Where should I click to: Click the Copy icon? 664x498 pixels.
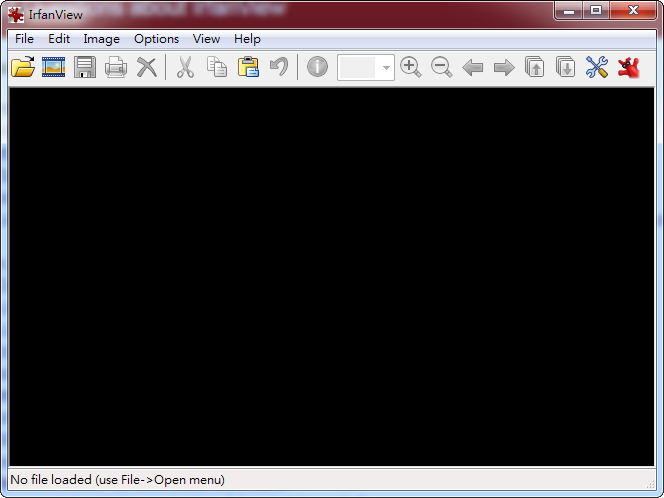click(217, 67)
